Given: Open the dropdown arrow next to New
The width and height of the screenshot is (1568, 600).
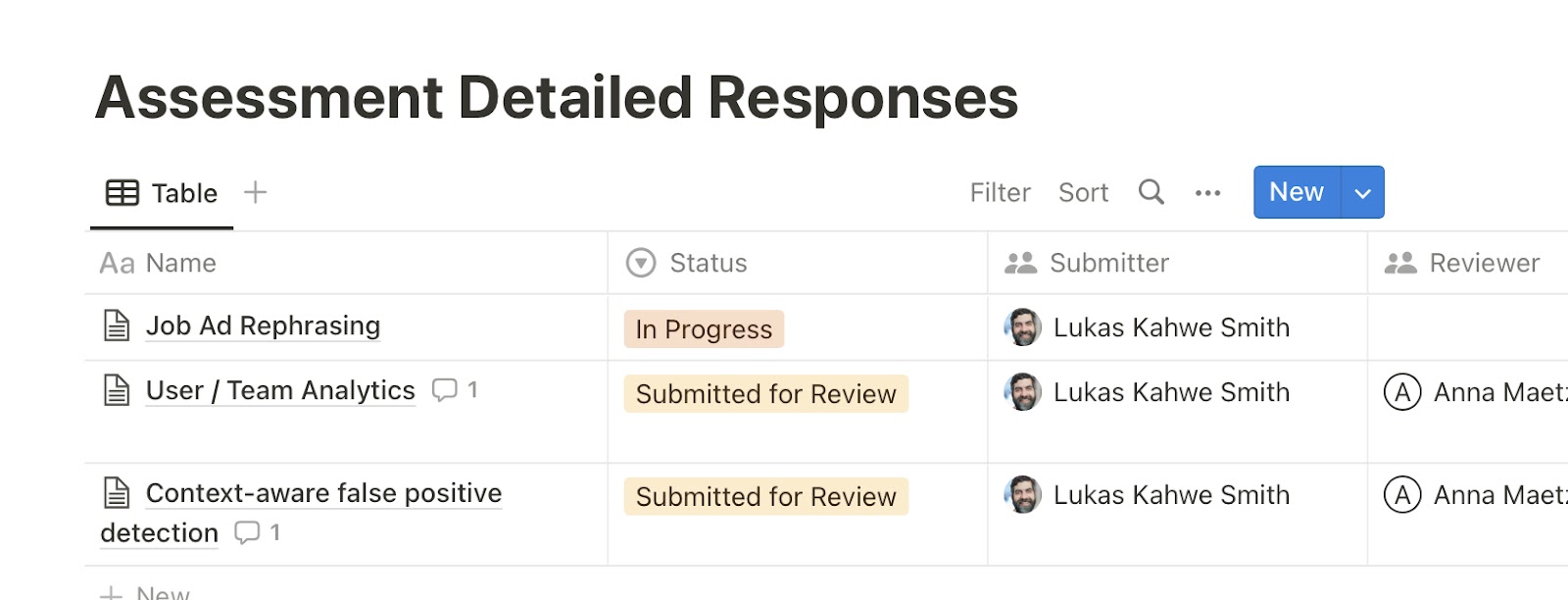Looking at the screenshot, I should click(1362, 192).
